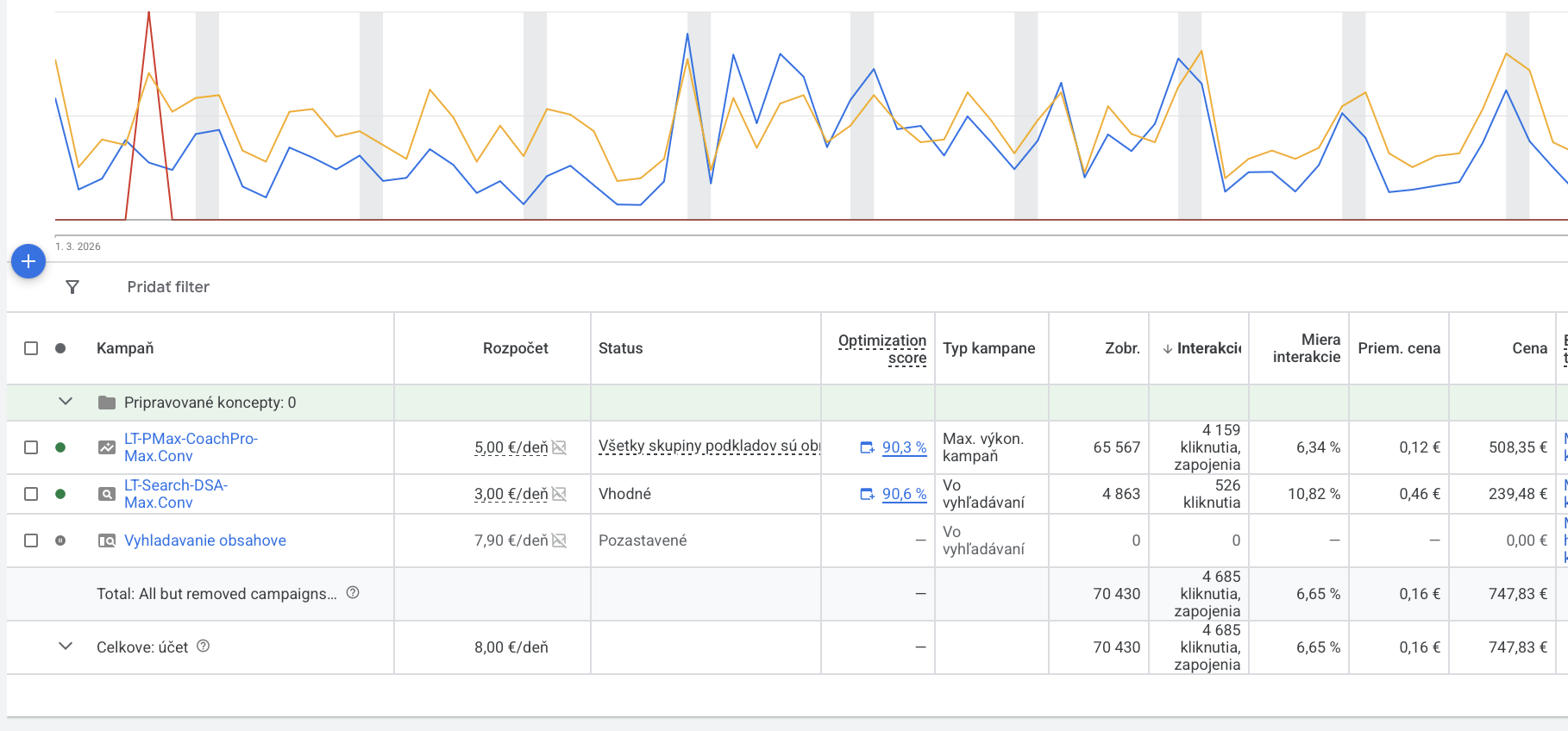Click 10,82 % interaction rate cell
The width and height of the screenshot is (1568, 731).
[1314, 494]
